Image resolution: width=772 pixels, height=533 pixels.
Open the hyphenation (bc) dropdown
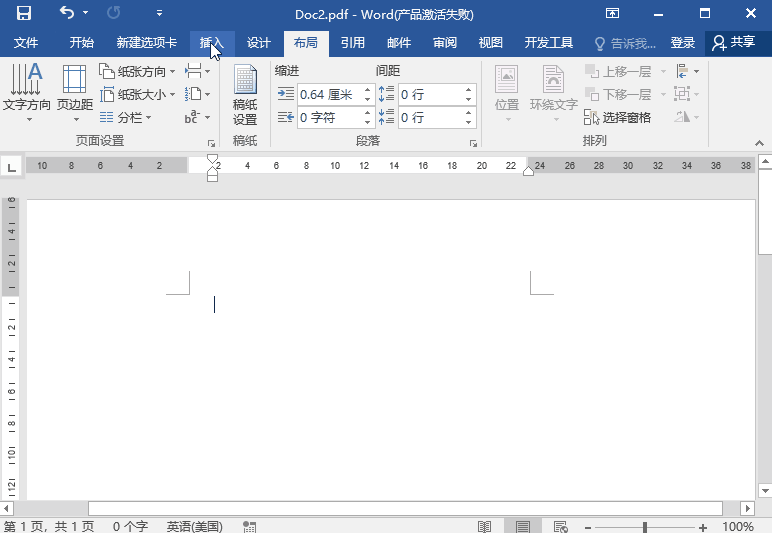[198, 117]
